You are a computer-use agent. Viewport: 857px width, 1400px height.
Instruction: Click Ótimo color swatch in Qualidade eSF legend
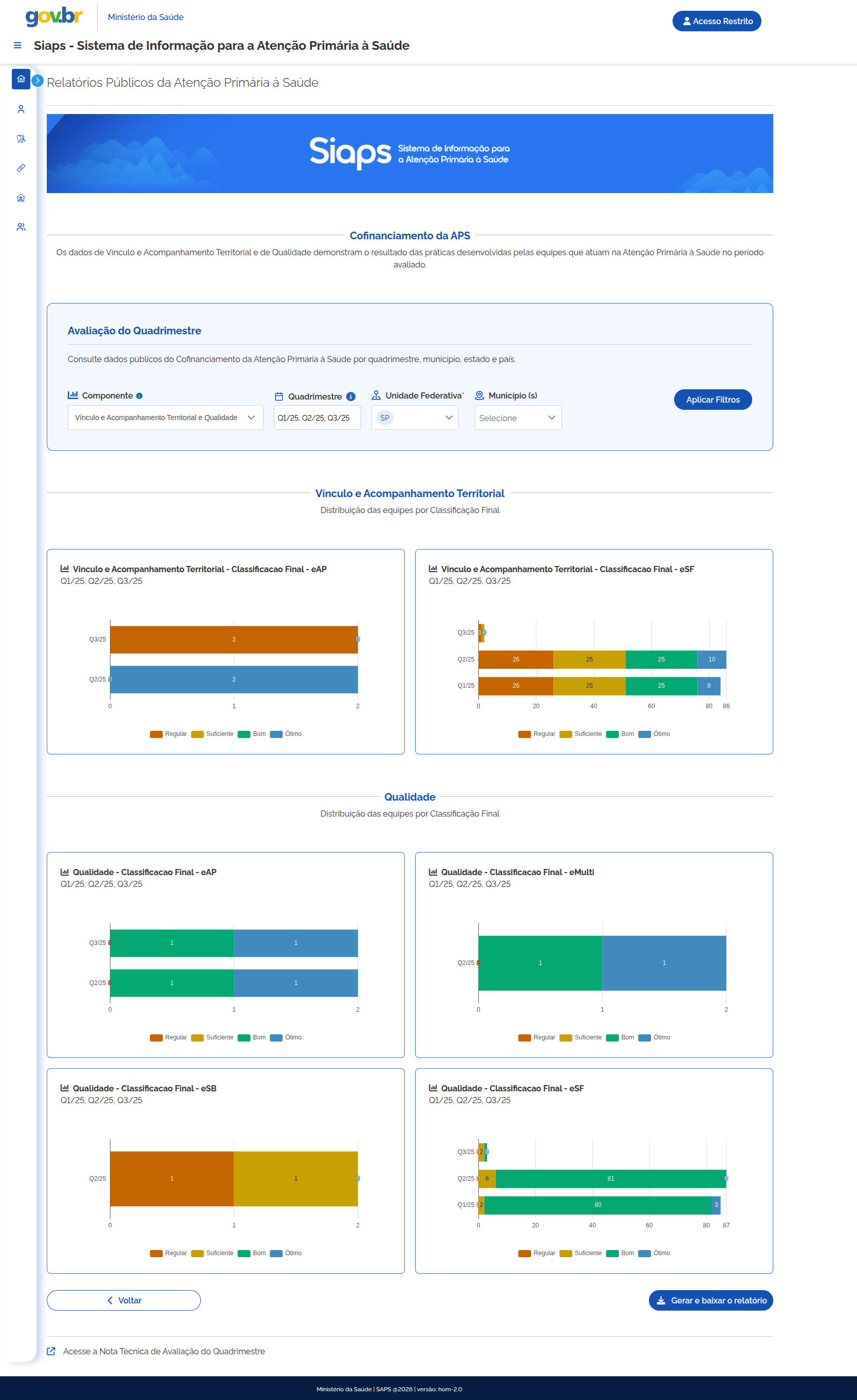pos(644,1254)
